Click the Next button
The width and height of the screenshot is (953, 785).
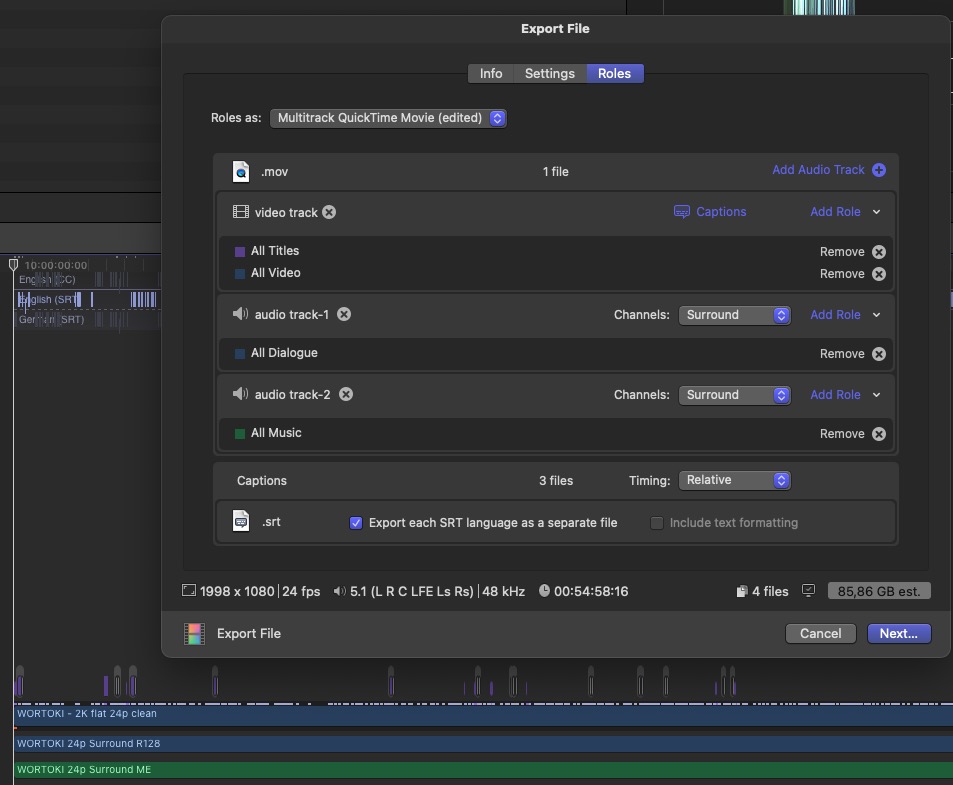coord(898,633)
